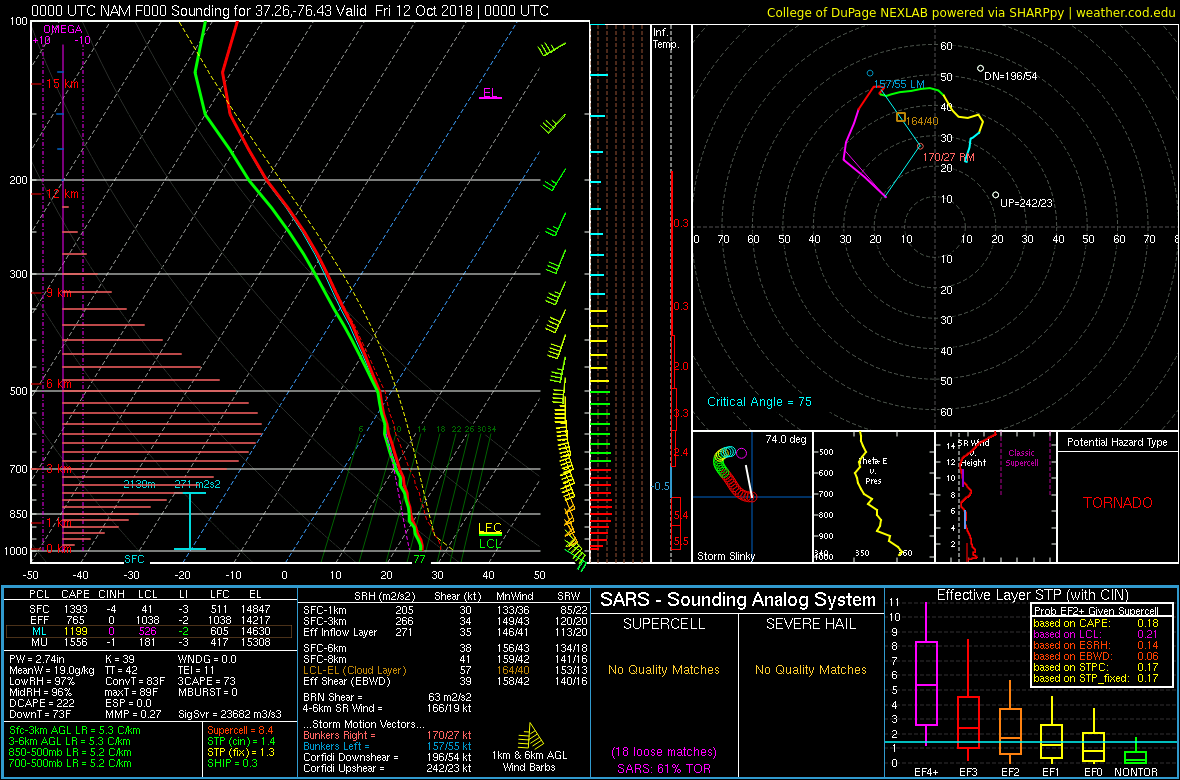1180x780 pixels.
Task: Click the STP (cin) = 1.4 parameter
Action: 241,741
